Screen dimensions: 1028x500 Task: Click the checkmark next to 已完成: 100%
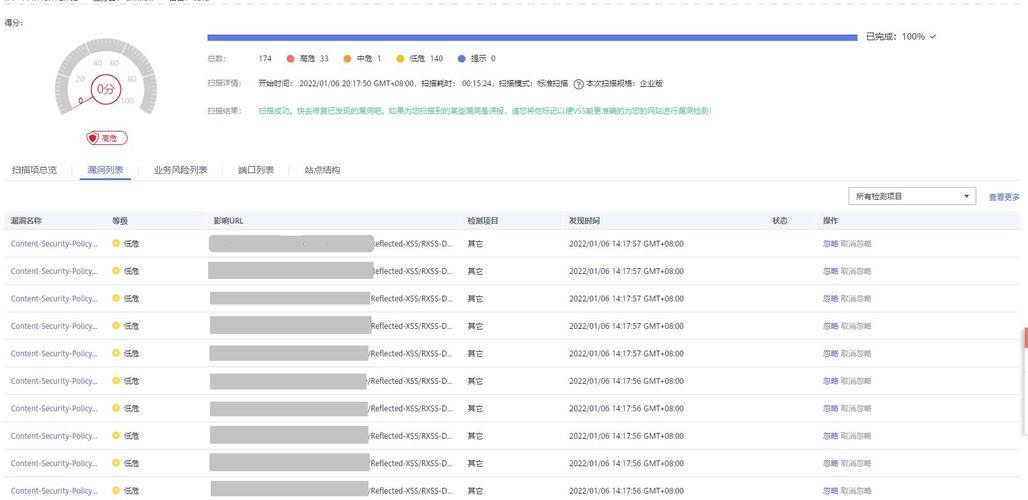tap(932, 37)
